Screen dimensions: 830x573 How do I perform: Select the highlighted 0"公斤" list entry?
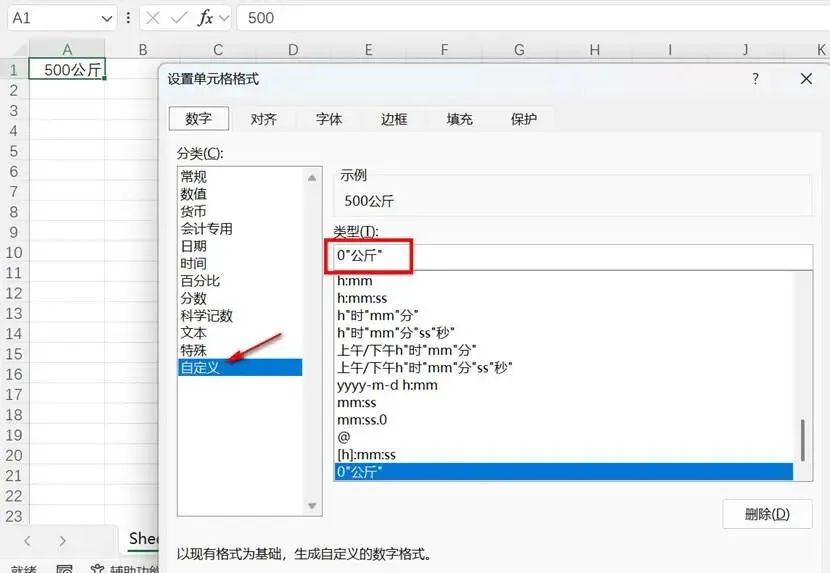pos(564,472)
